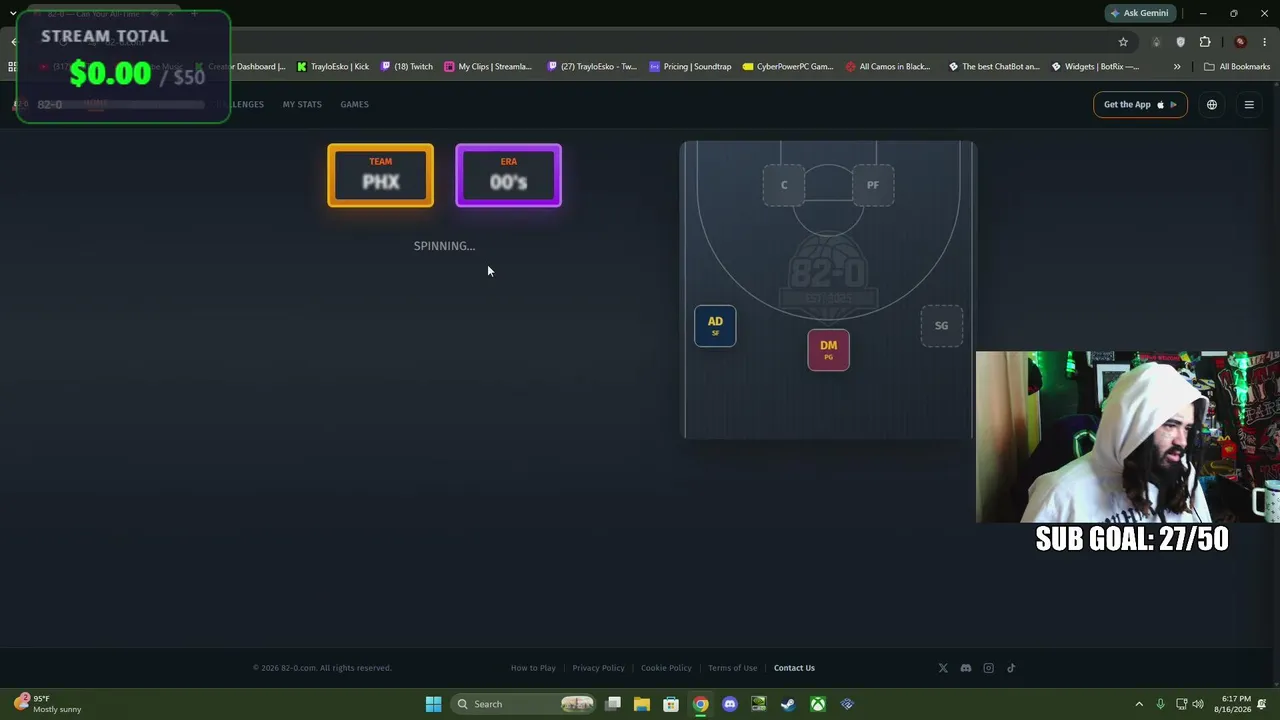The image size is (1280, 720).
Task: Click the ERA 00's spin card
Action: [x=509, y=176]
